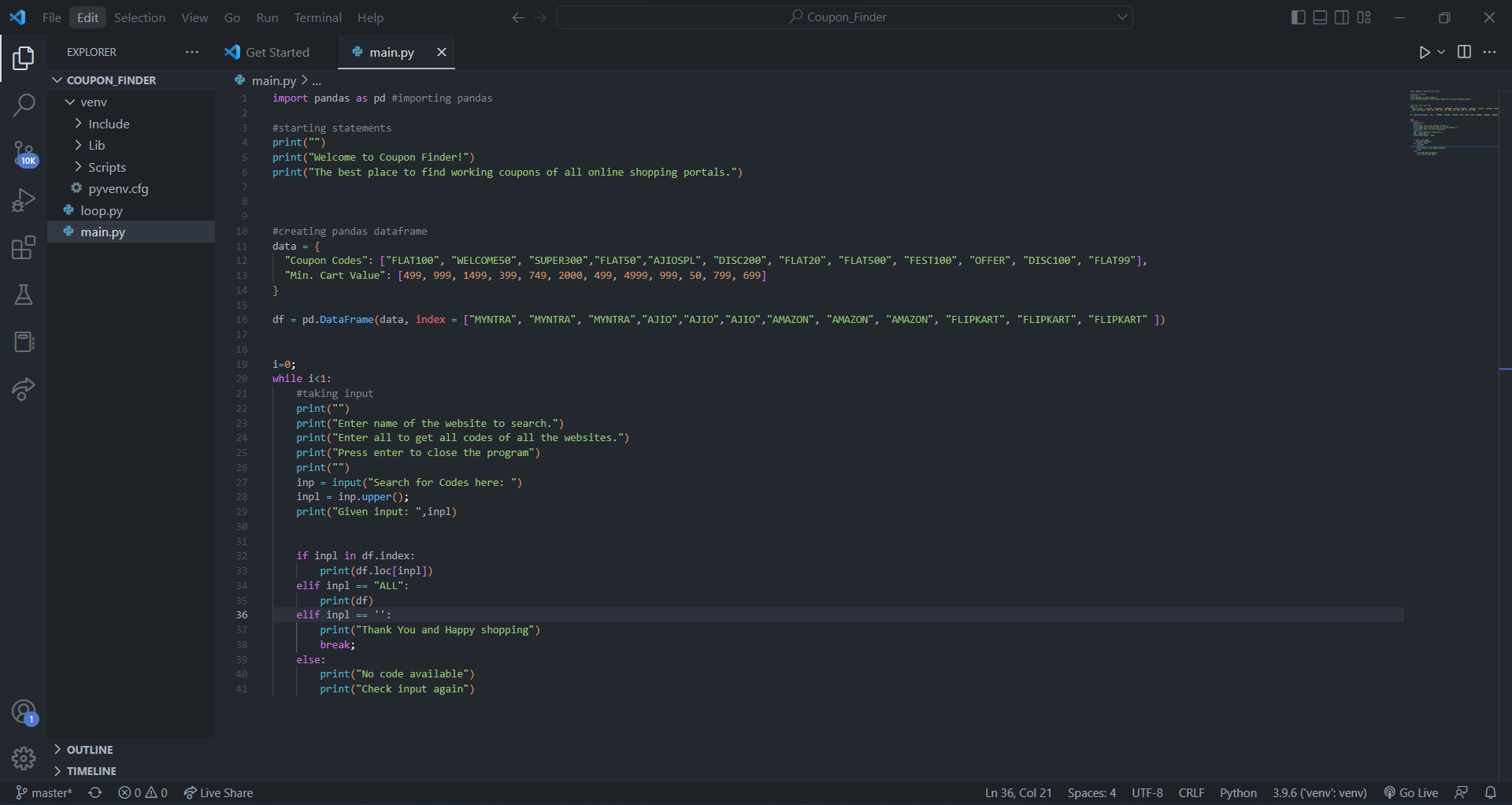The image size is (1512, 805).
Task: Open the Selection menu
Action: (139, 17)
